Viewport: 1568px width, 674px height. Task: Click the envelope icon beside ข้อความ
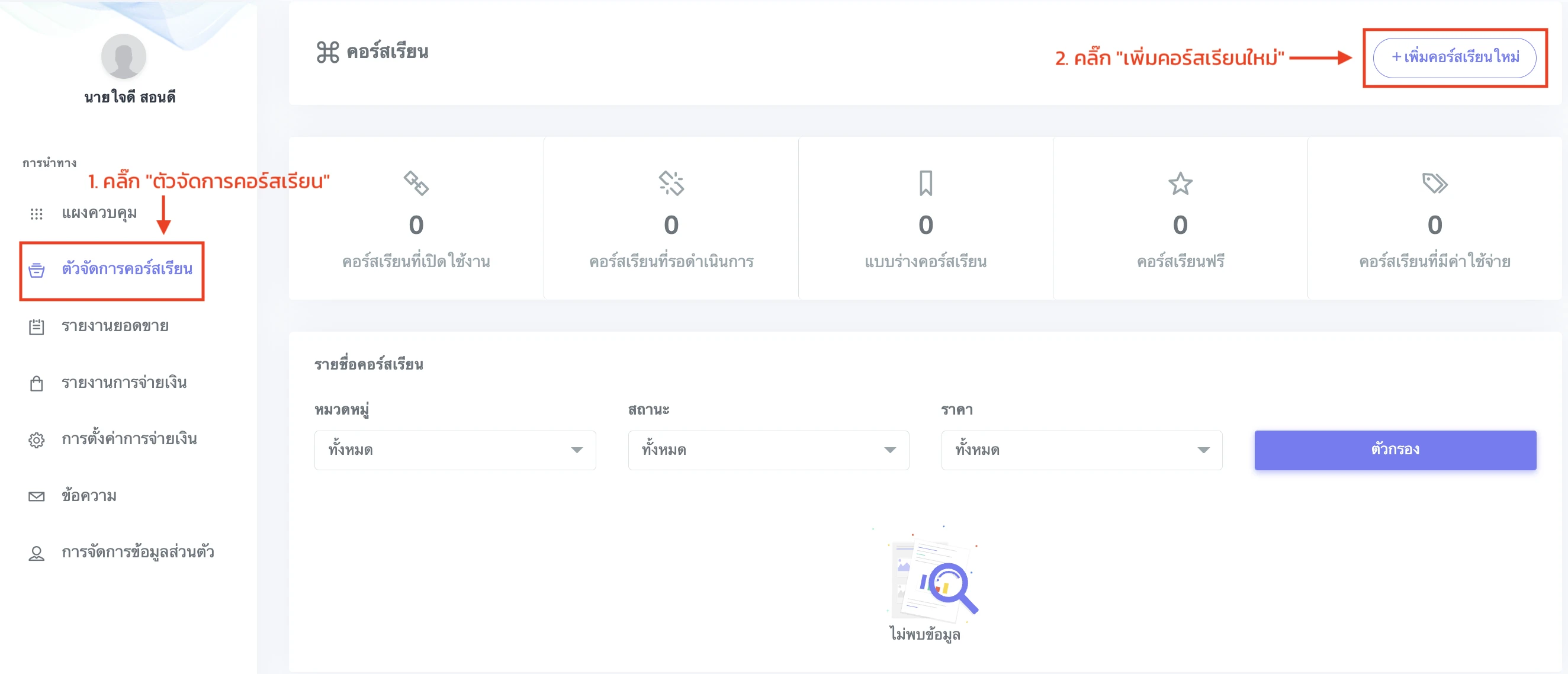37,497
